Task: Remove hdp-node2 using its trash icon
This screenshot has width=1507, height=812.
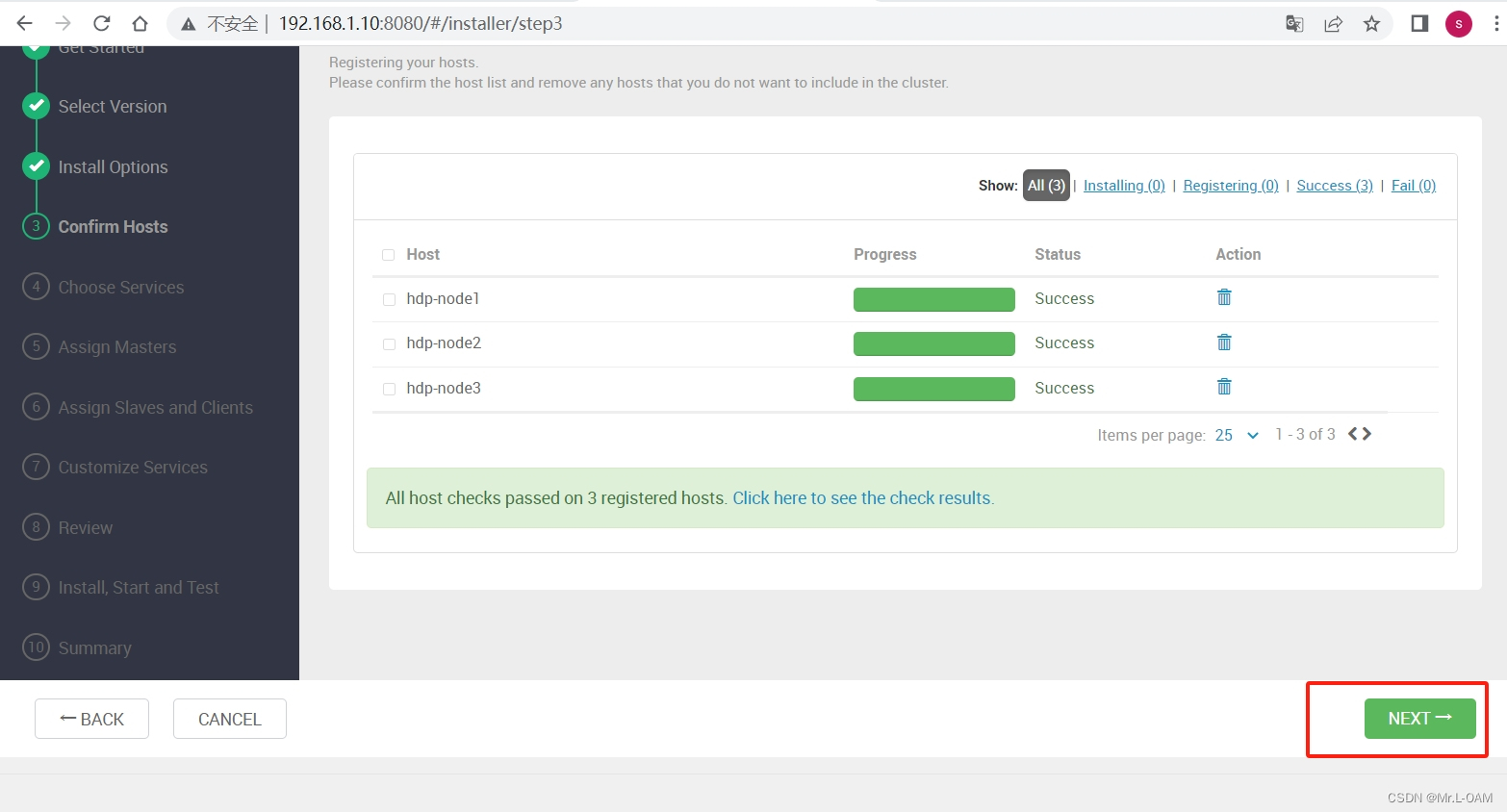Action: [1224, 343]
